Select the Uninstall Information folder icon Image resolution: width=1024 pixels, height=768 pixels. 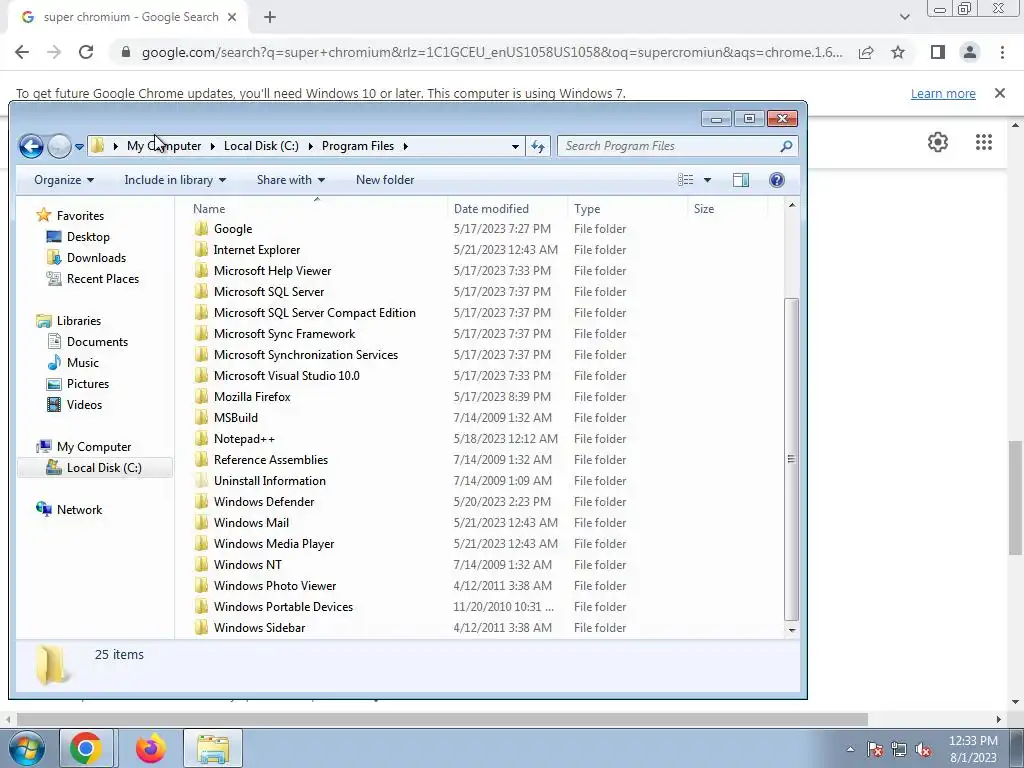pyautogui.click(x=202, y=481)
